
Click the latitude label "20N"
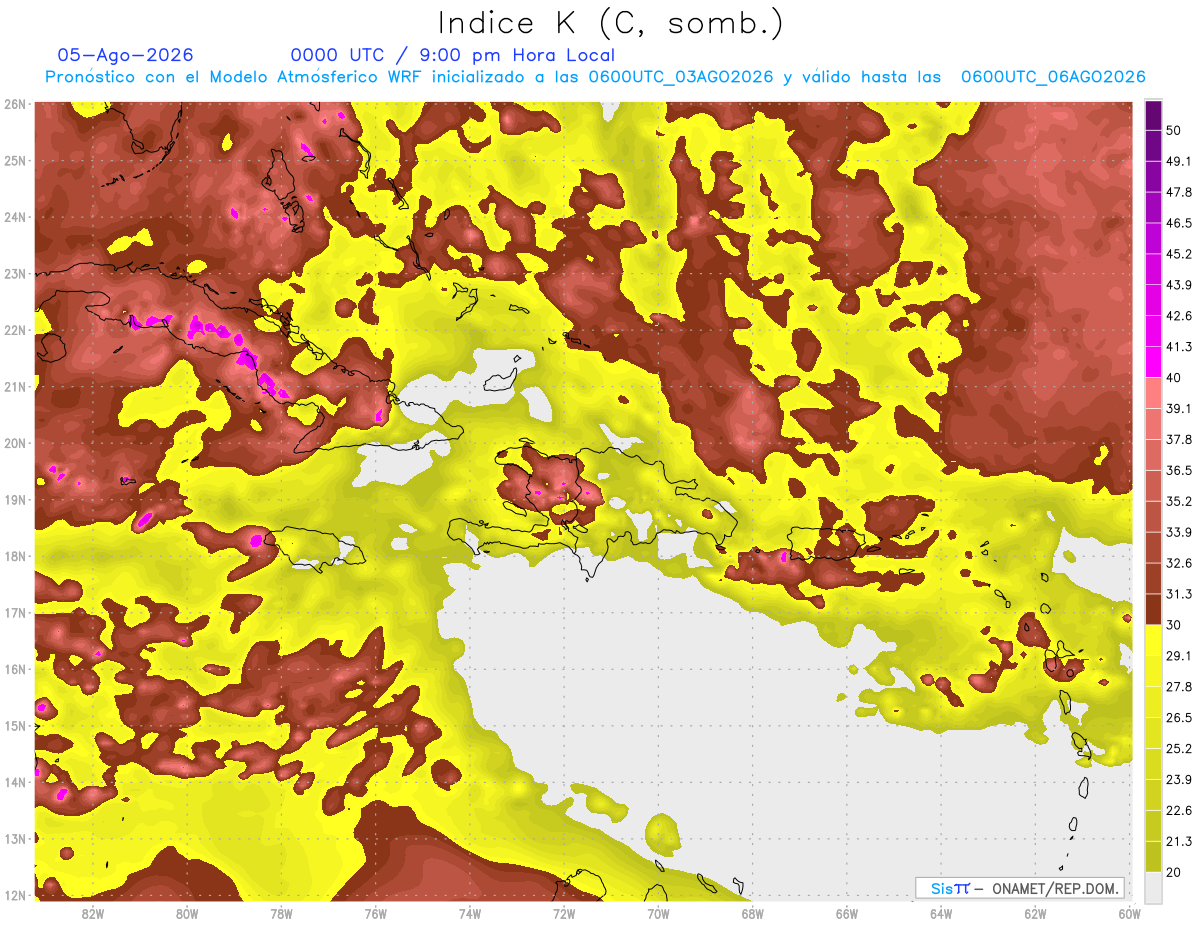tap(15, 443)
